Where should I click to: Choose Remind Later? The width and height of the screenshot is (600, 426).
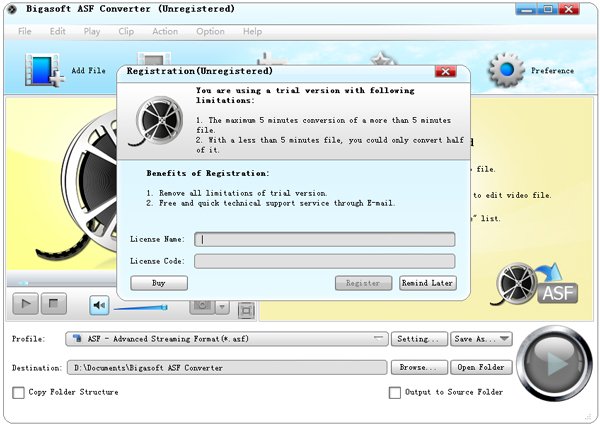(427, 283)
